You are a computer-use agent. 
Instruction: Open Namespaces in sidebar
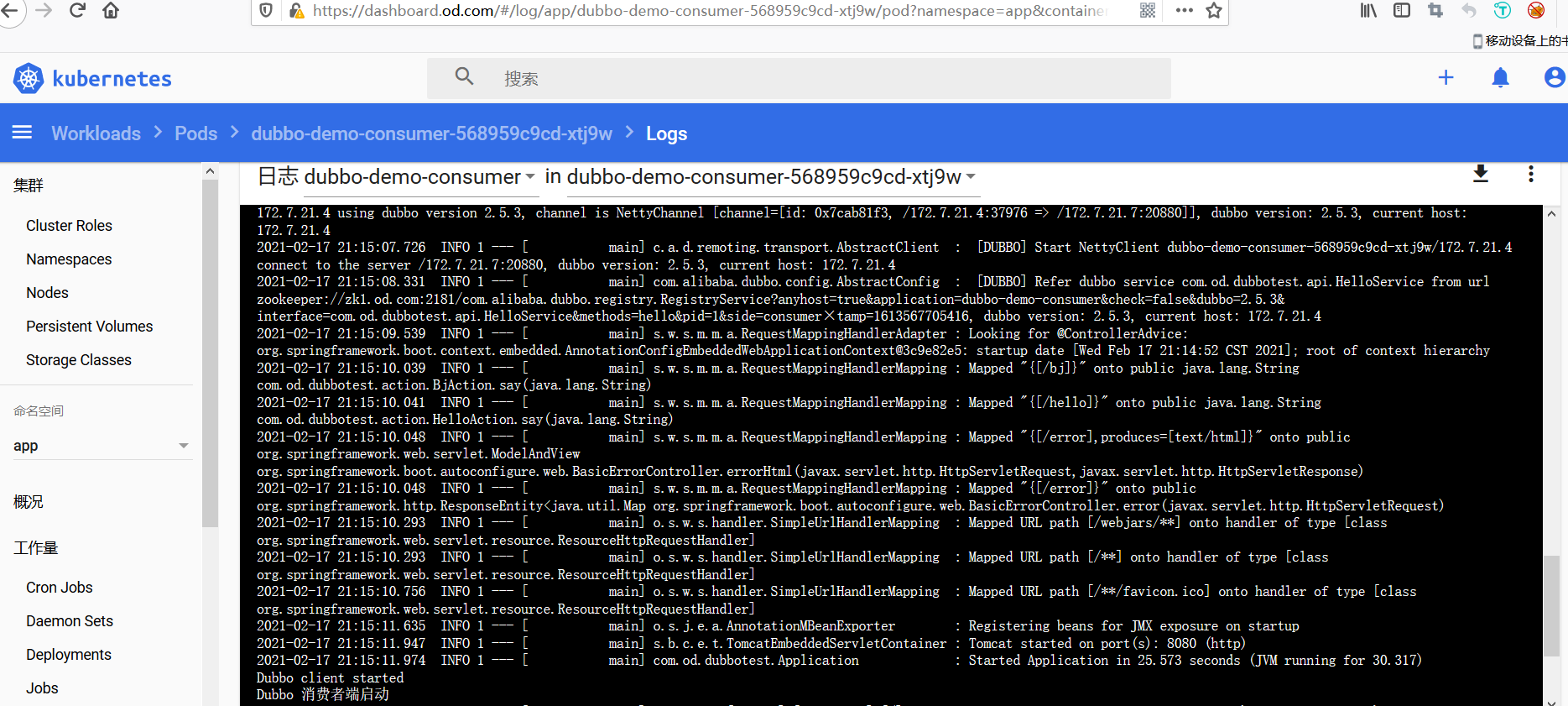69,259
